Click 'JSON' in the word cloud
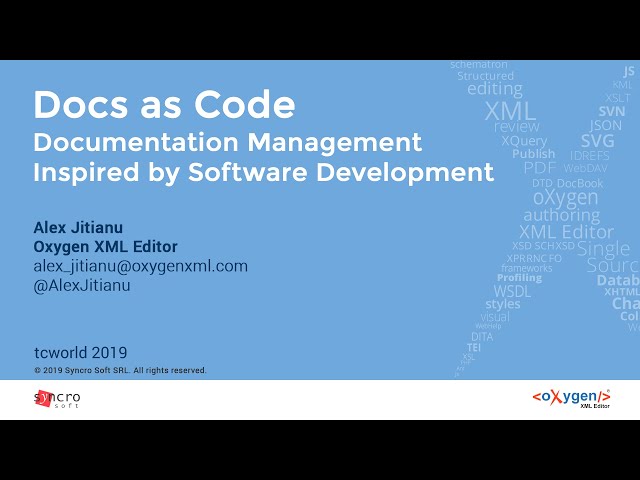 (x=606, y=125)
